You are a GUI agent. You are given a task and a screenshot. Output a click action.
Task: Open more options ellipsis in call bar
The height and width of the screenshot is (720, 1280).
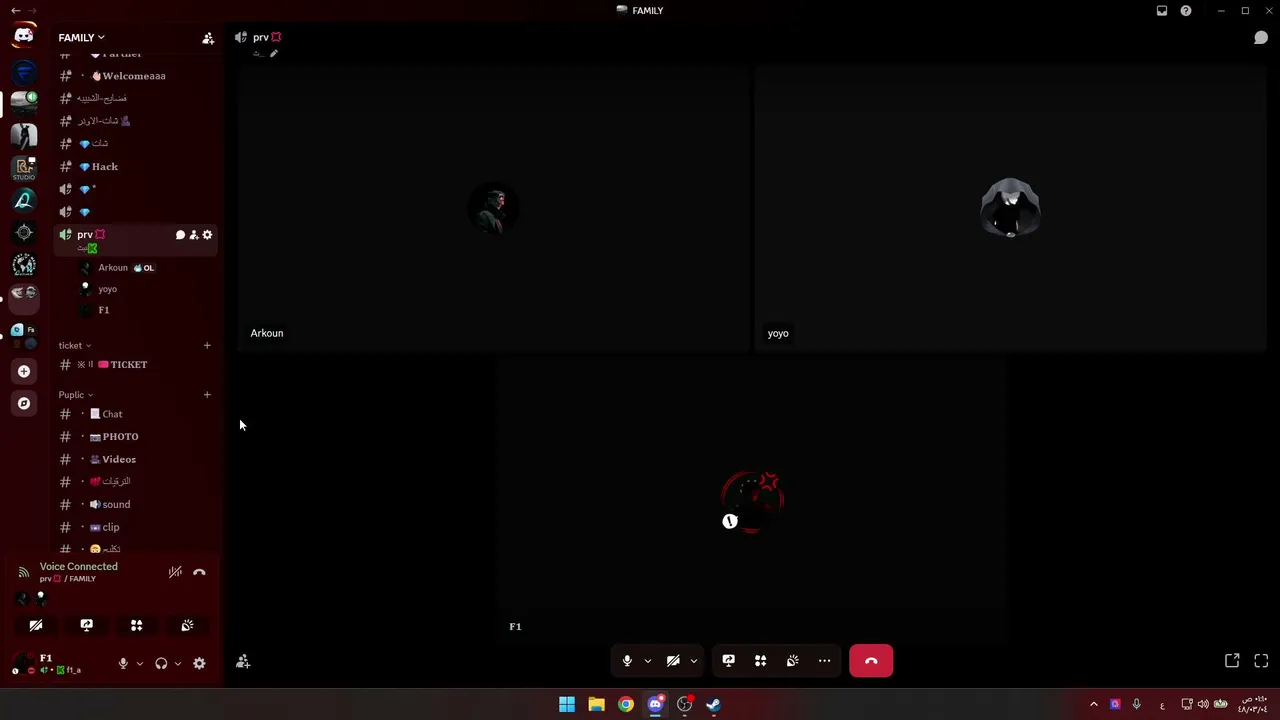tap(825, 661)
